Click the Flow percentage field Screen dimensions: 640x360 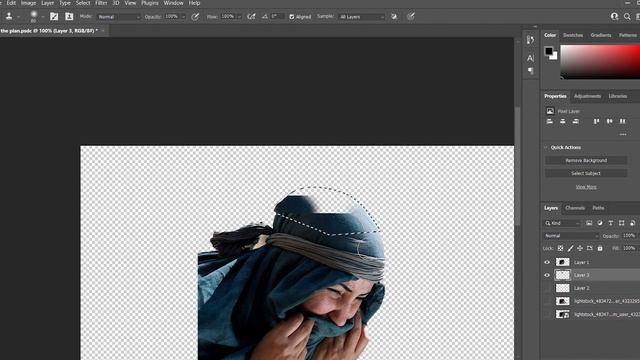pos(228,17)
